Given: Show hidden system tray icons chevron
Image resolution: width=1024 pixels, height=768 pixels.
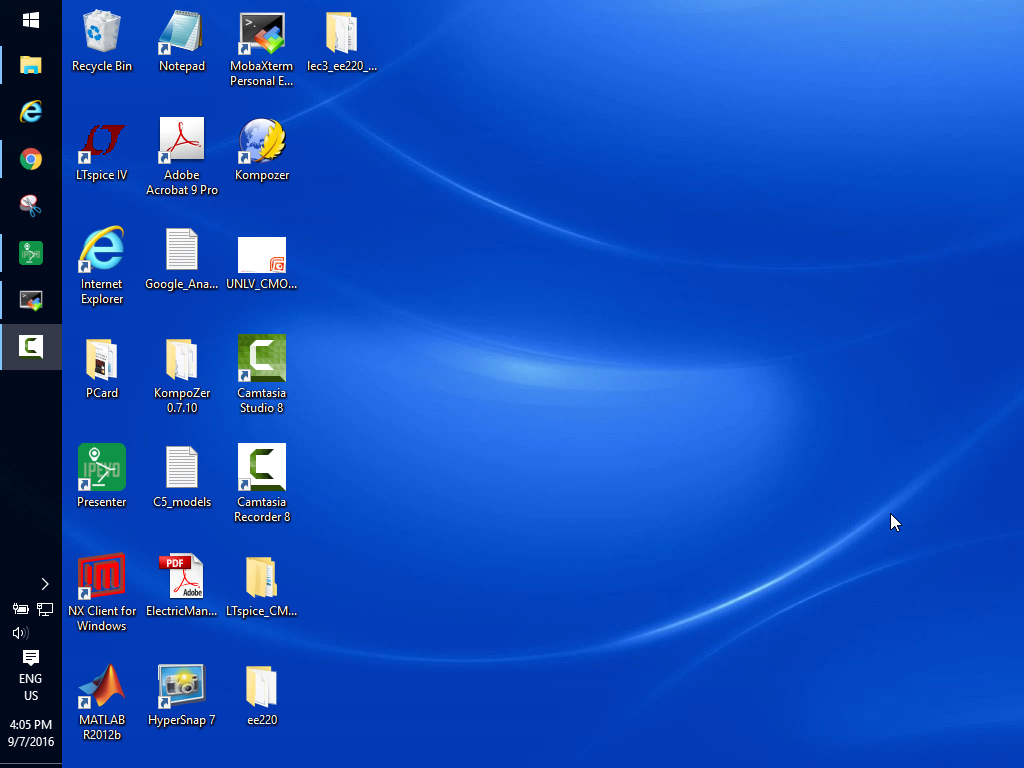Looking at the screenshot, I should pos(44,584).
